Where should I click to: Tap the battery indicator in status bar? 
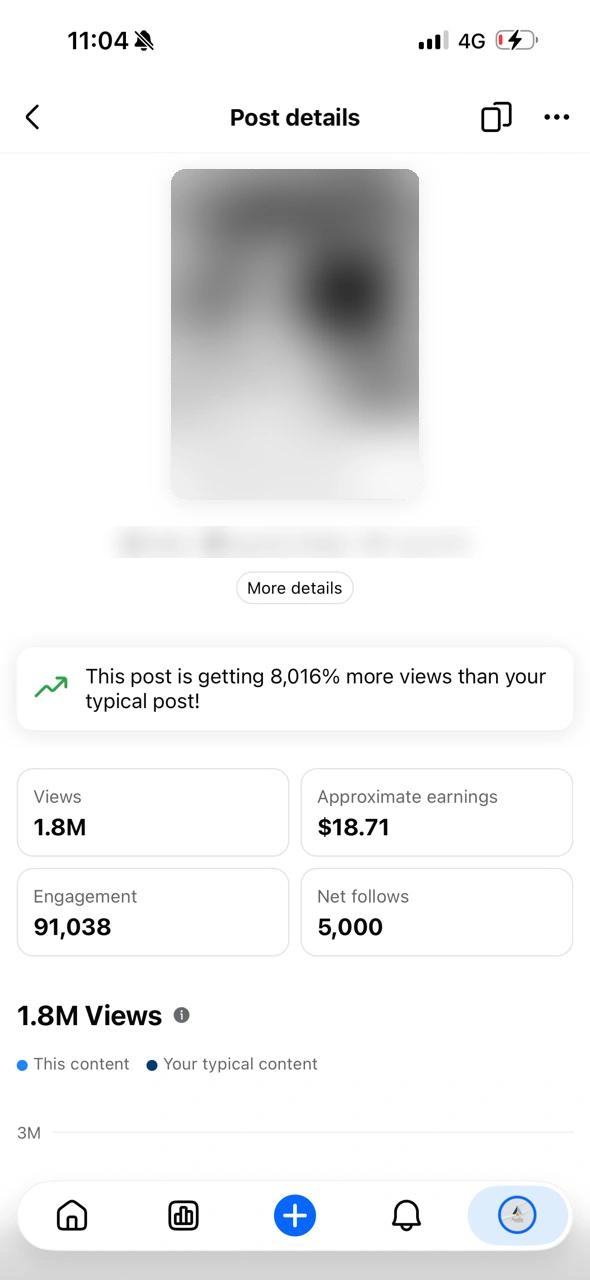point(516,40)
